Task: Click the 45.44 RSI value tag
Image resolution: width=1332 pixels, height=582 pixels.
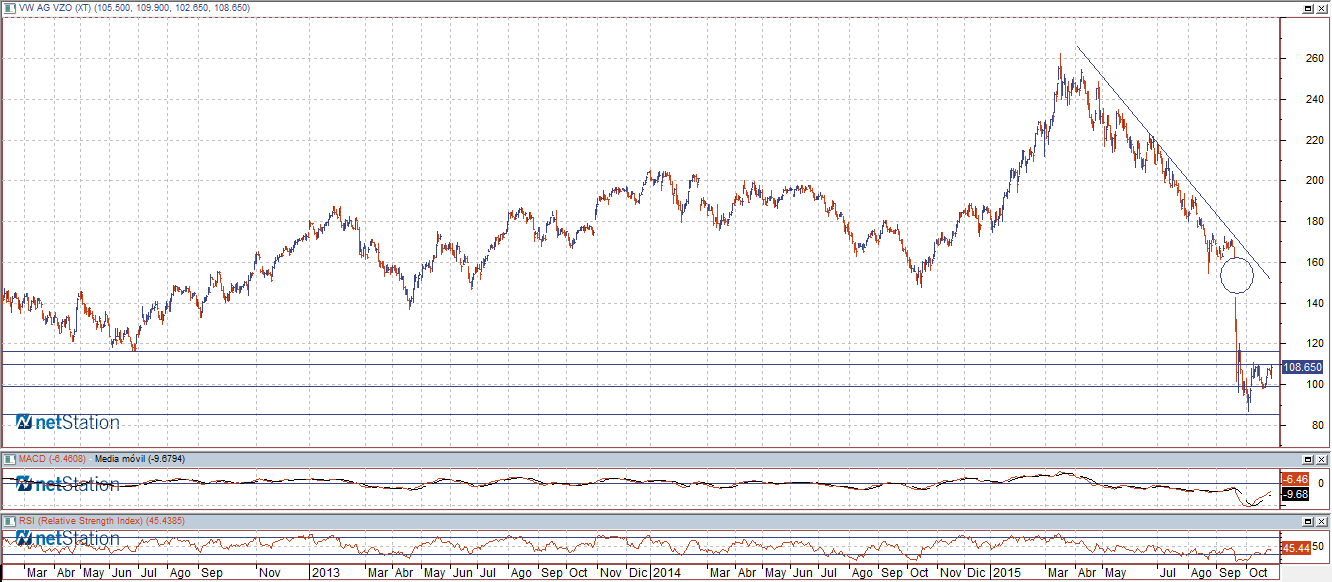Action: [1295, 548]
